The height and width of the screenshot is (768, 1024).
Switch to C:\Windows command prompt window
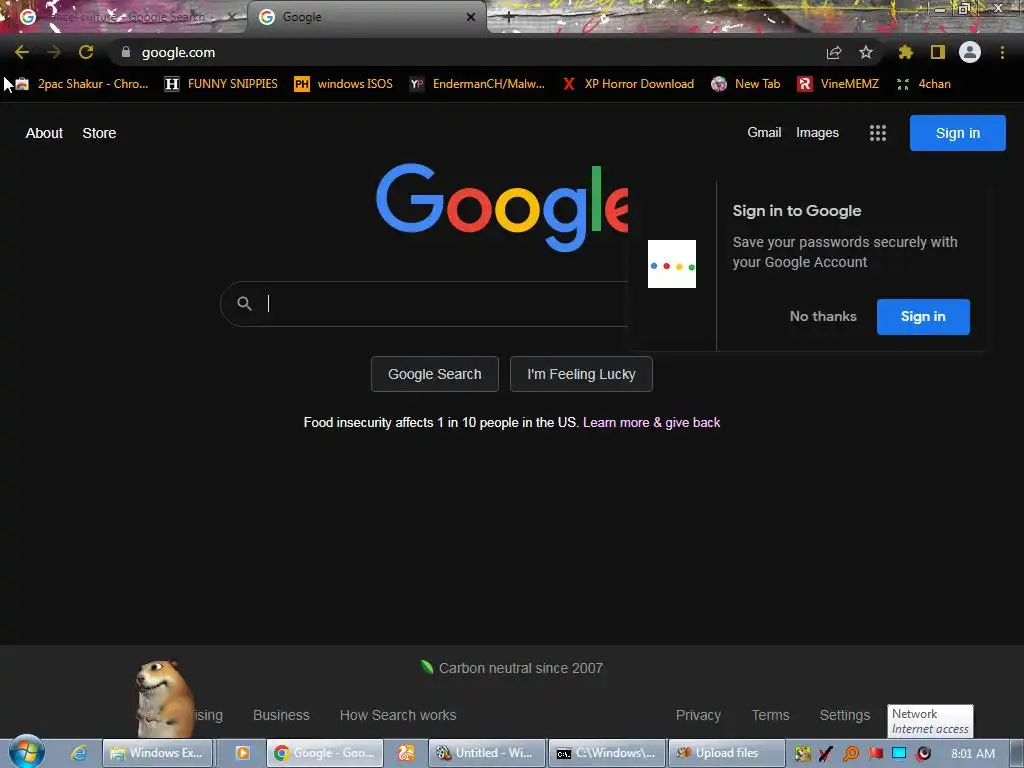[607, 753]
